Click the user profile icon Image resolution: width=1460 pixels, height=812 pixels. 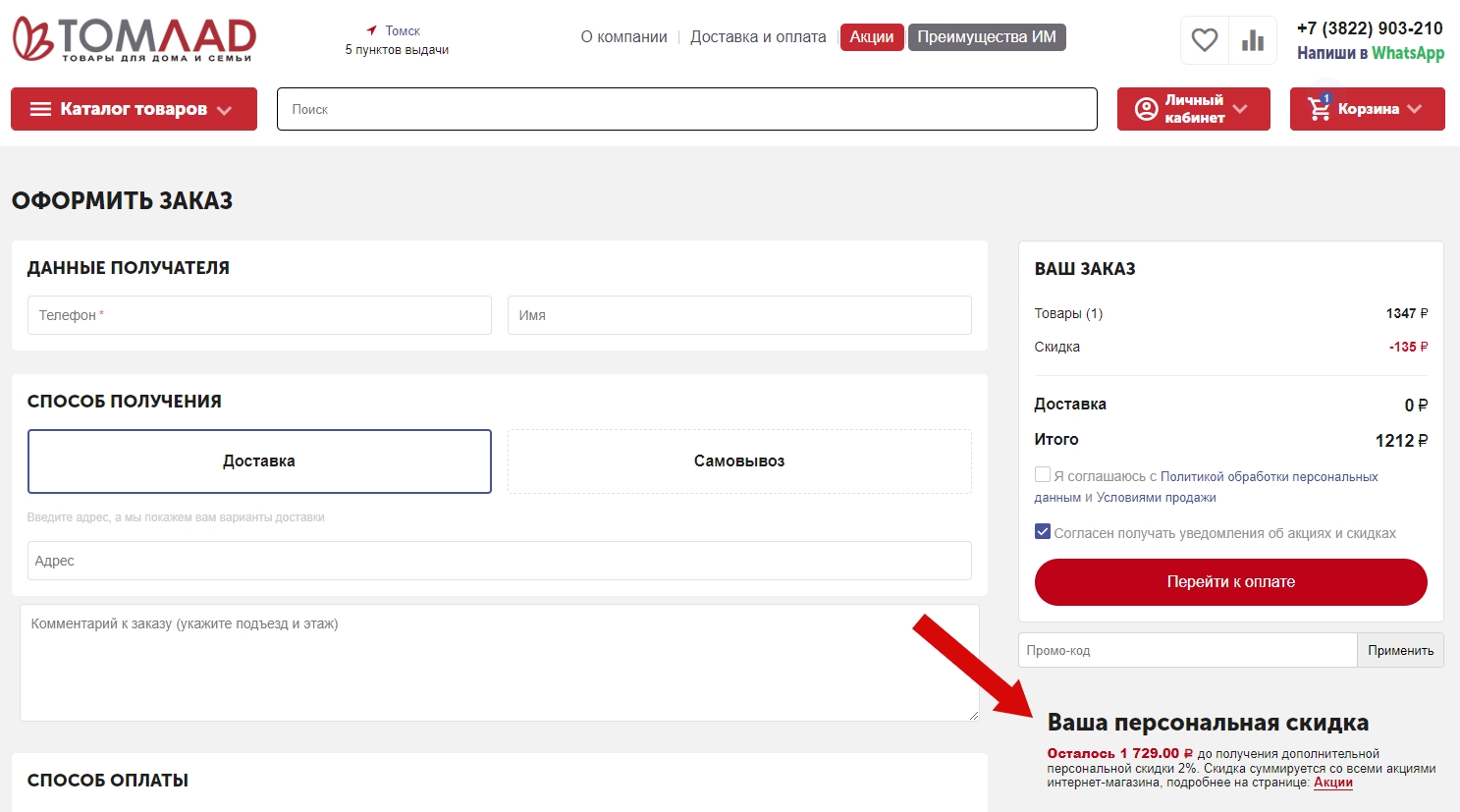1146,109
